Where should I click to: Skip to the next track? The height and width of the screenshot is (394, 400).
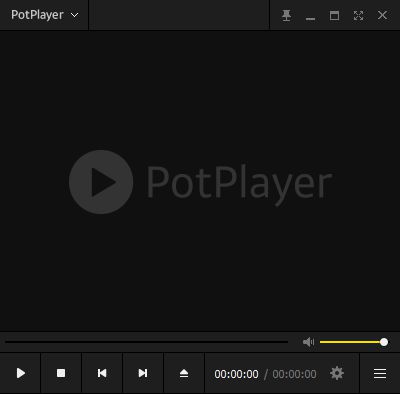(x=143, y=373)
